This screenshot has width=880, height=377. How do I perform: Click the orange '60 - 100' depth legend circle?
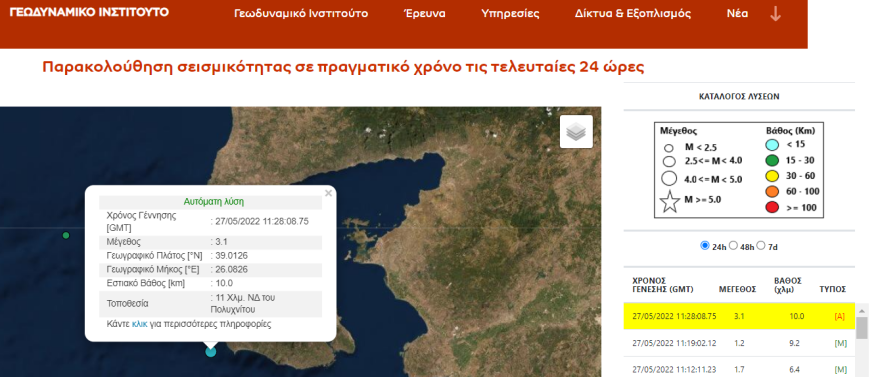[x=773, y=192]
